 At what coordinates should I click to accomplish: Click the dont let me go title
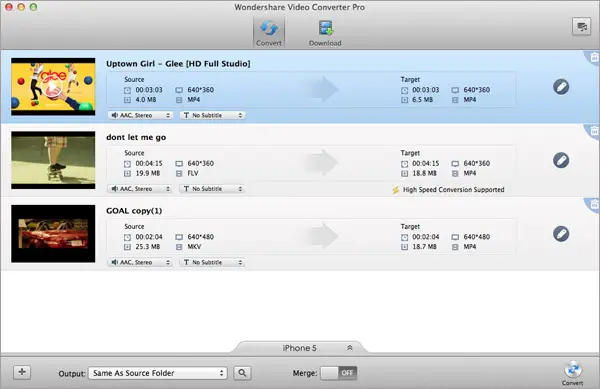[x=136, y=137]
